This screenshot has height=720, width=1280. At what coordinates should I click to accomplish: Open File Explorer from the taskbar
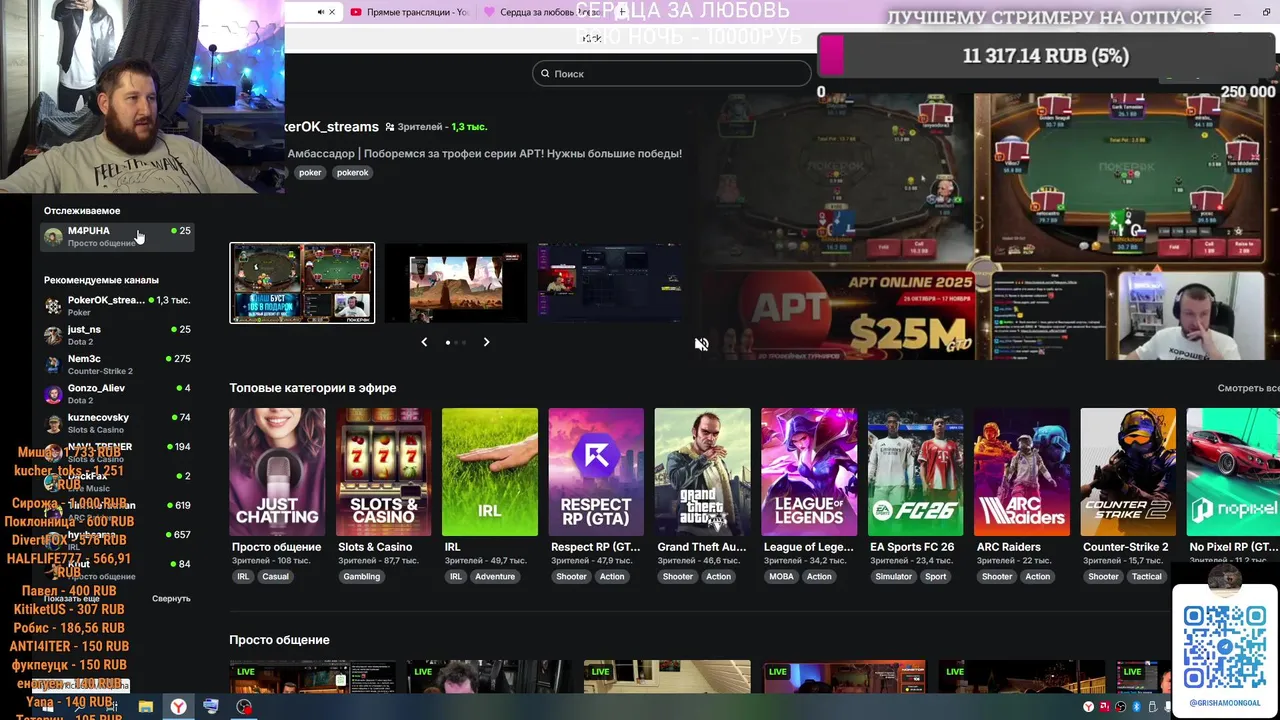point(146,707)
